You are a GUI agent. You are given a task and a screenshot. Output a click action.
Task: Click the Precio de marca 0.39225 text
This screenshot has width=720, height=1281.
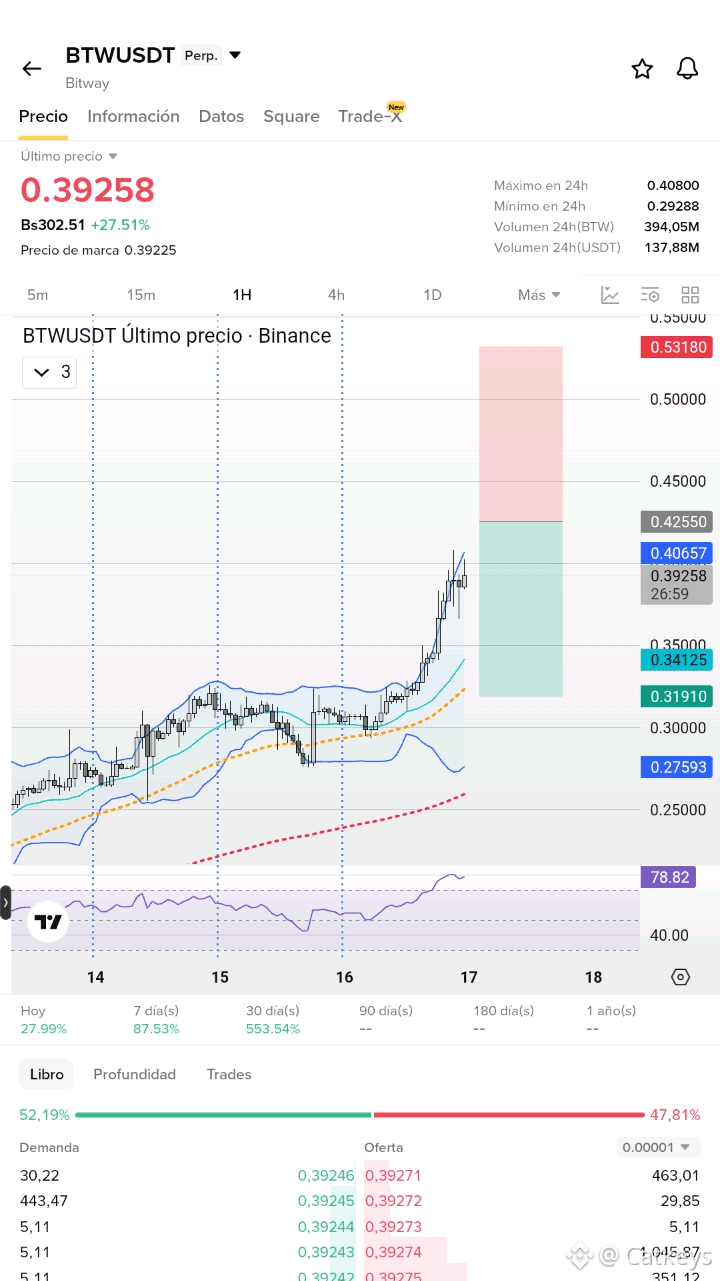point(98,250)
